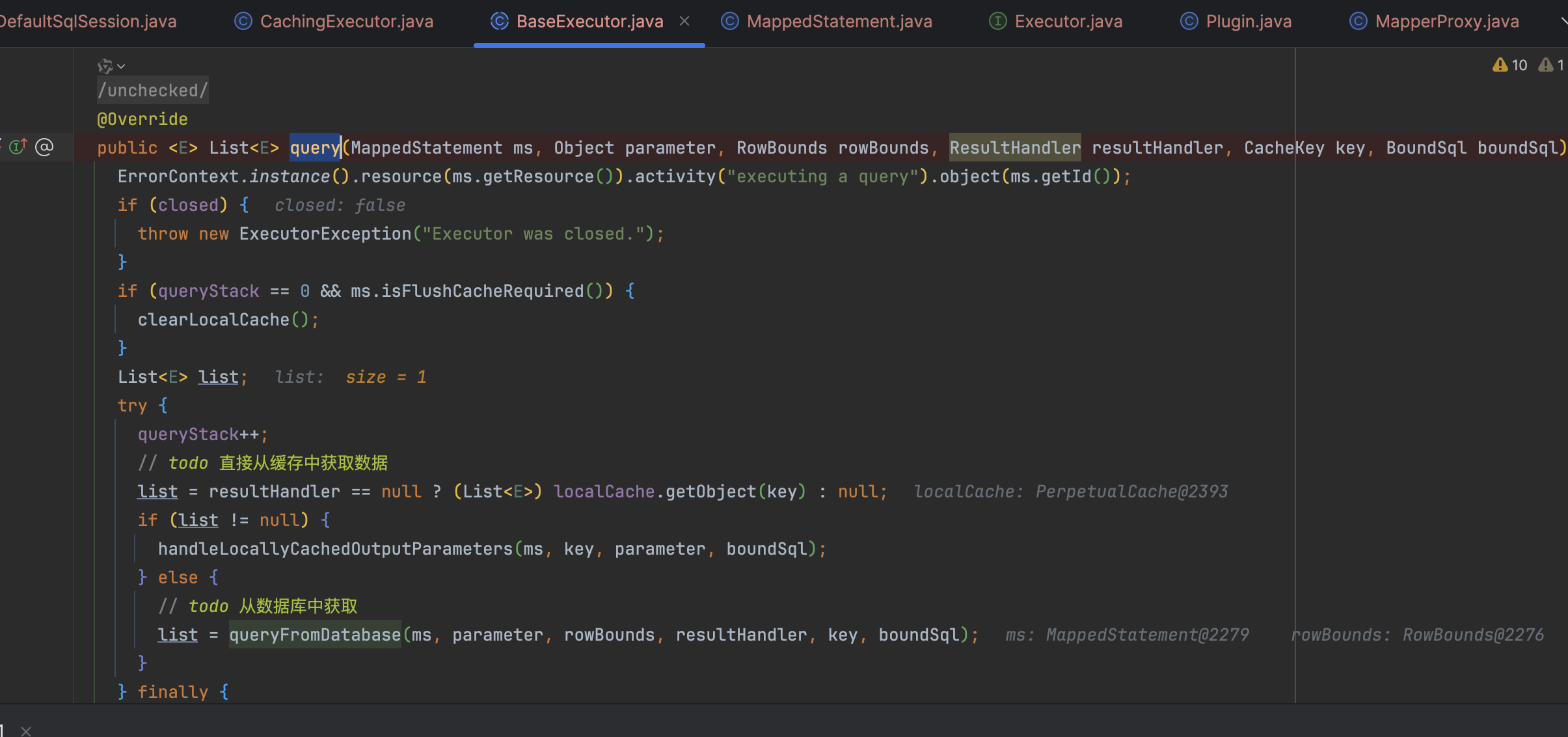Click the implements-method gutter icon

(x=18, y=147)
